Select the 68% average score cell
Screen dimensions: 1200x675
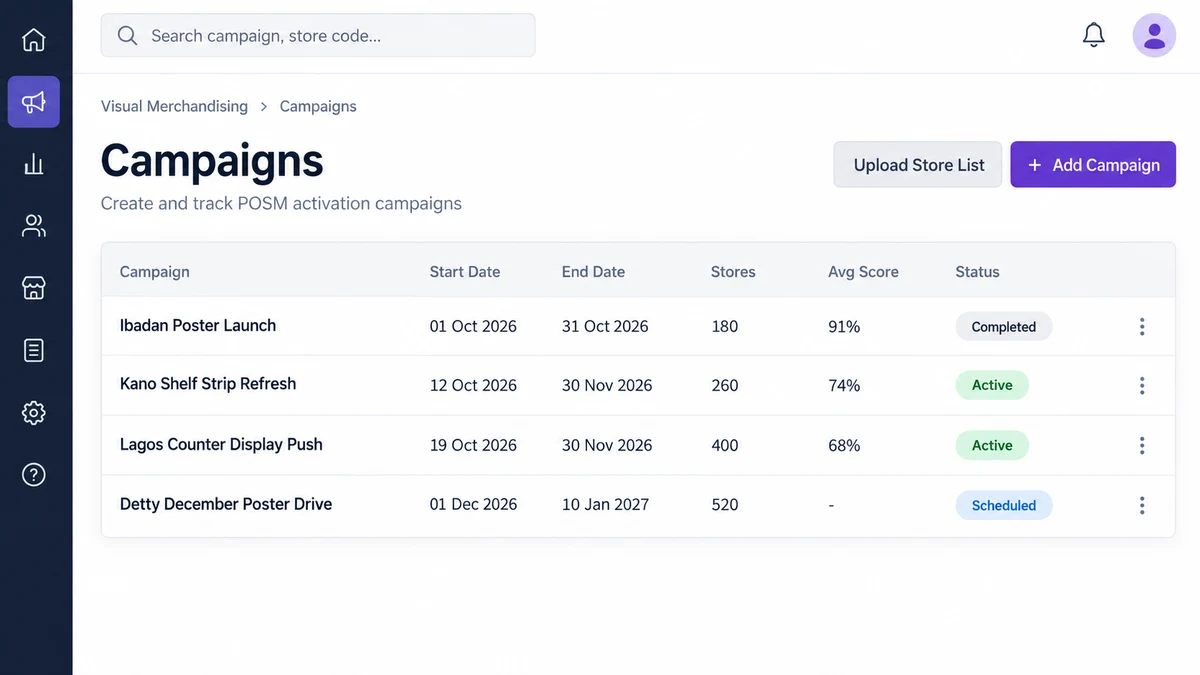click(844, 445)
